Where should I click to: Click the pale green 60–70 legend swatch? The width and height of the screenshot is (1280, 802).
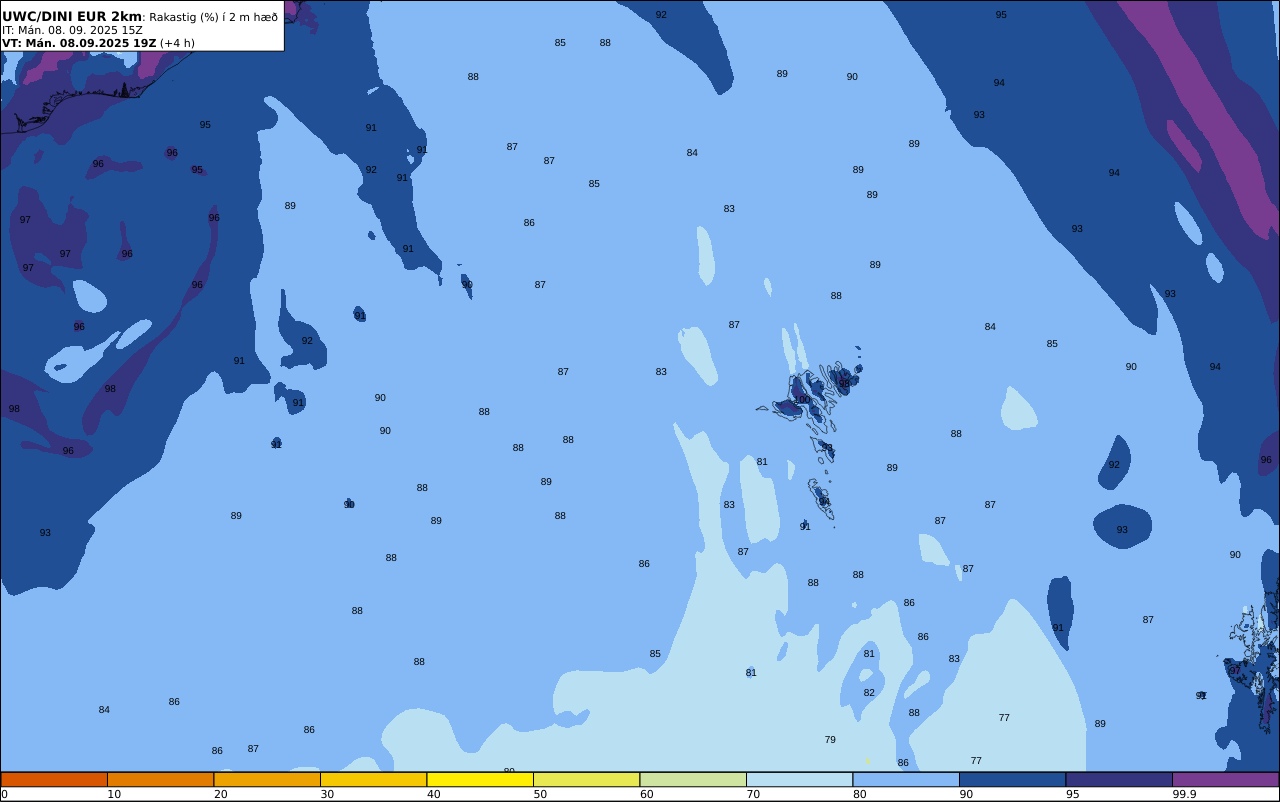[x=693, y=779]
